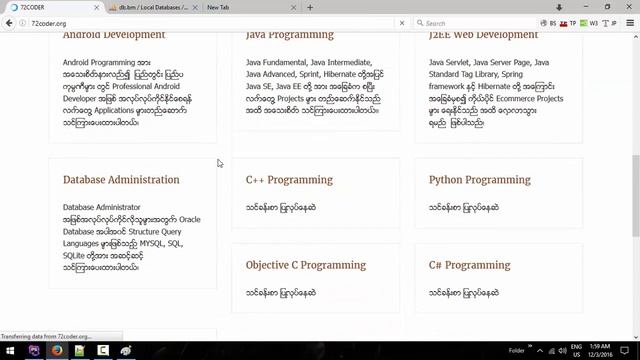Show hidden system tray icons chevron
Image resolution: width=640 pixels, height=360 pixels.
pos(540,351)
